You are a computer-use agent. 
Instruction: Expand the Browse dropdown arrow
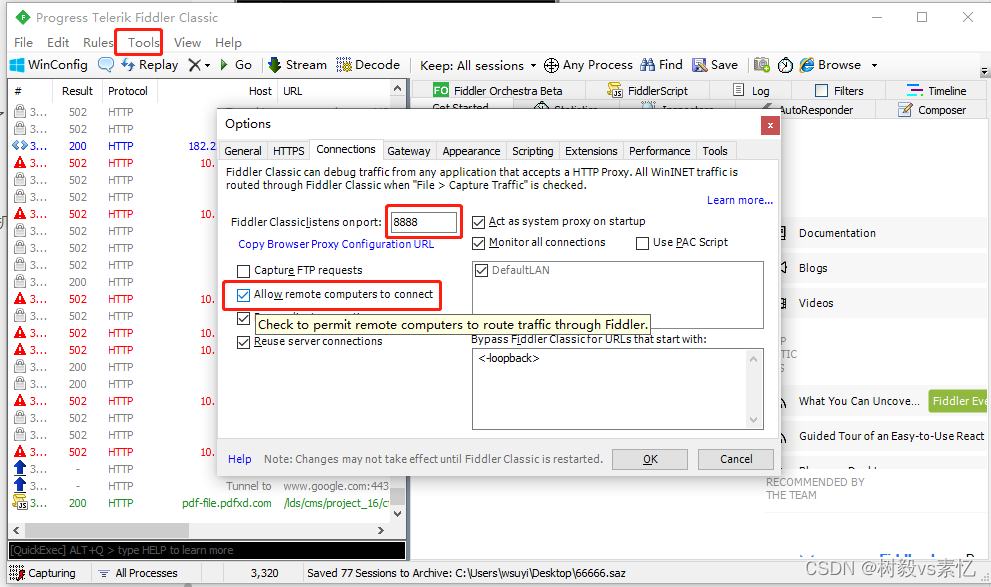[874, 65]
